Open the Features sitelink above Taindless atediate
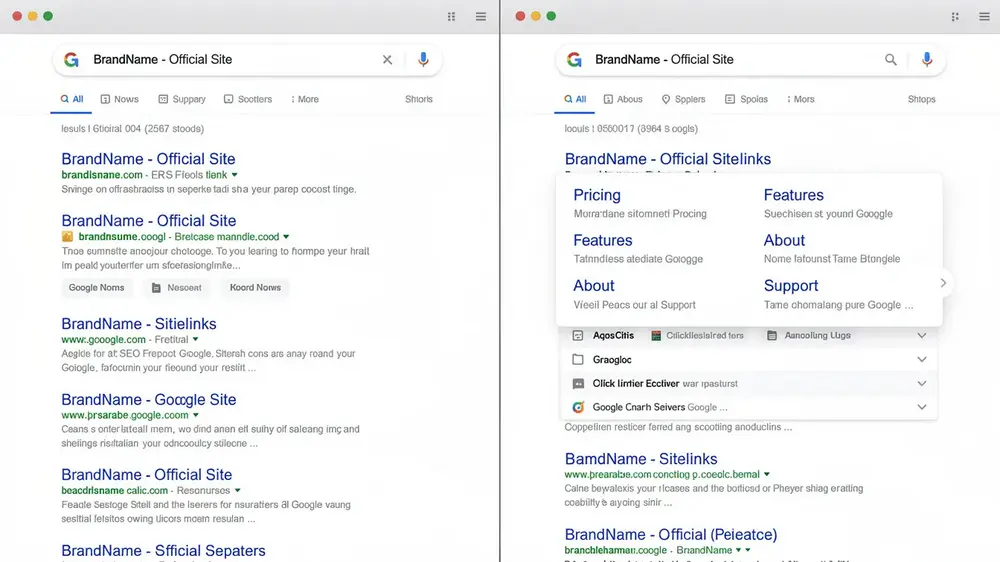The width and height of the screenshot is (1000, 562). 603,240
